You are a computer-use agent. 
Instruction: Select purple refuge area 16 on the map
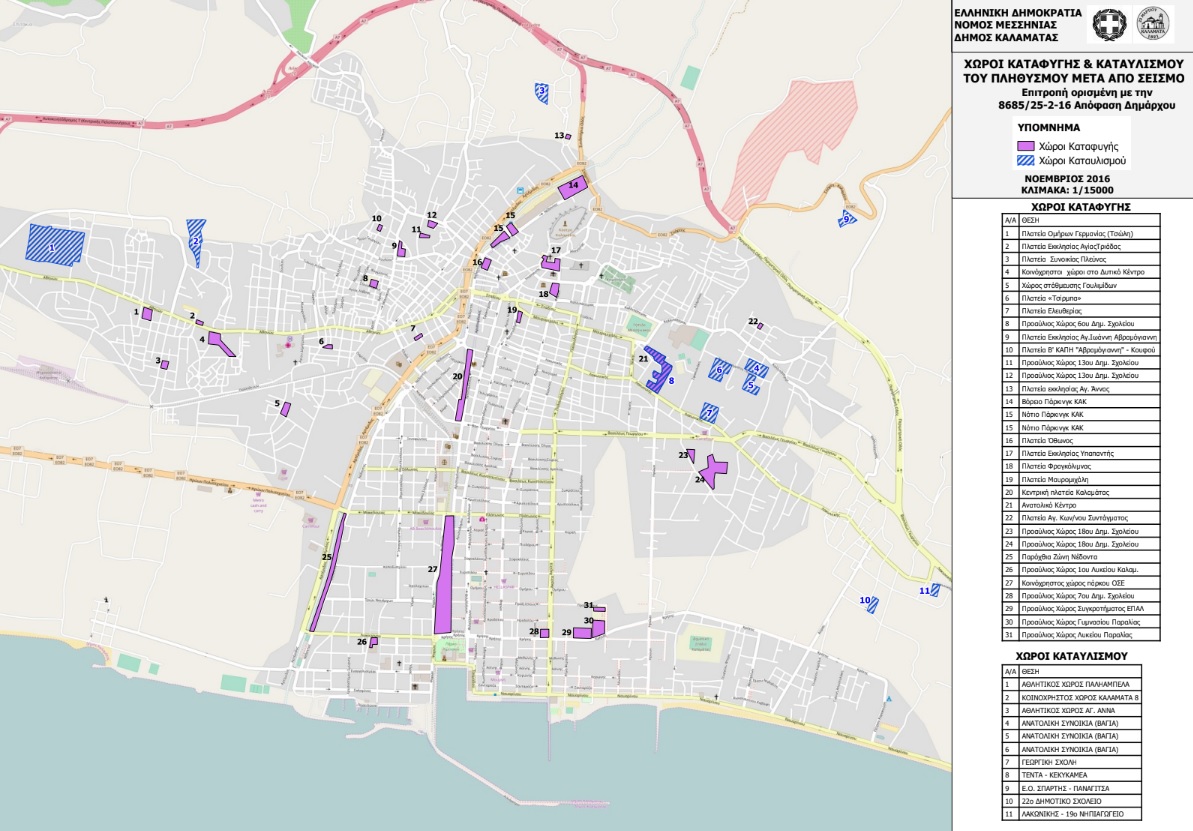tap(486, 264)
